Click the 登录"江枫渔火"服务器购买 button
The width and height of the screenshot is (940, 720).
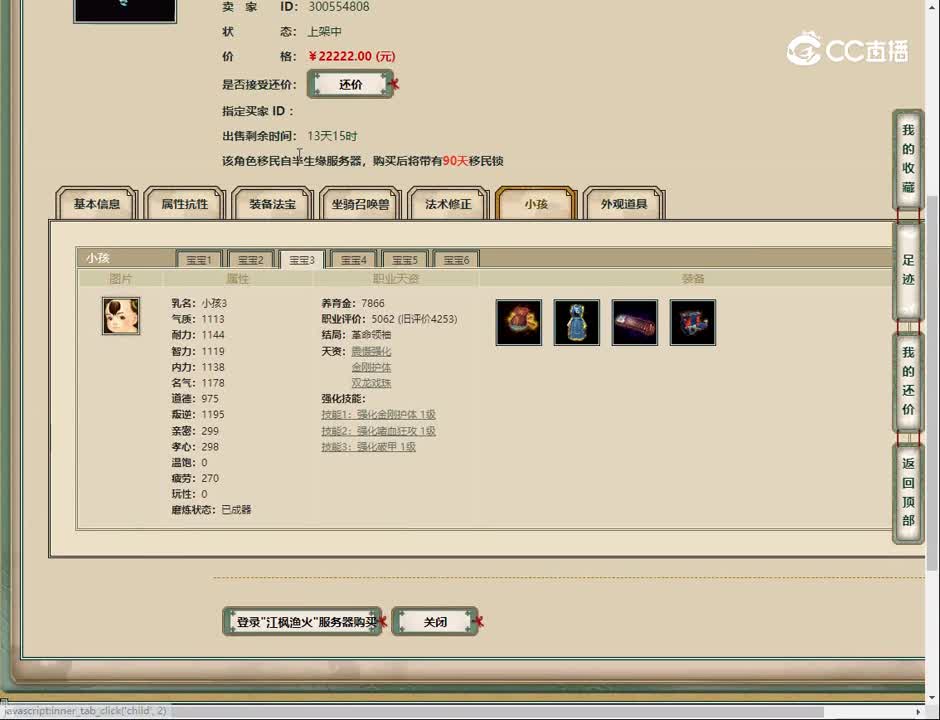click(303, 622)
